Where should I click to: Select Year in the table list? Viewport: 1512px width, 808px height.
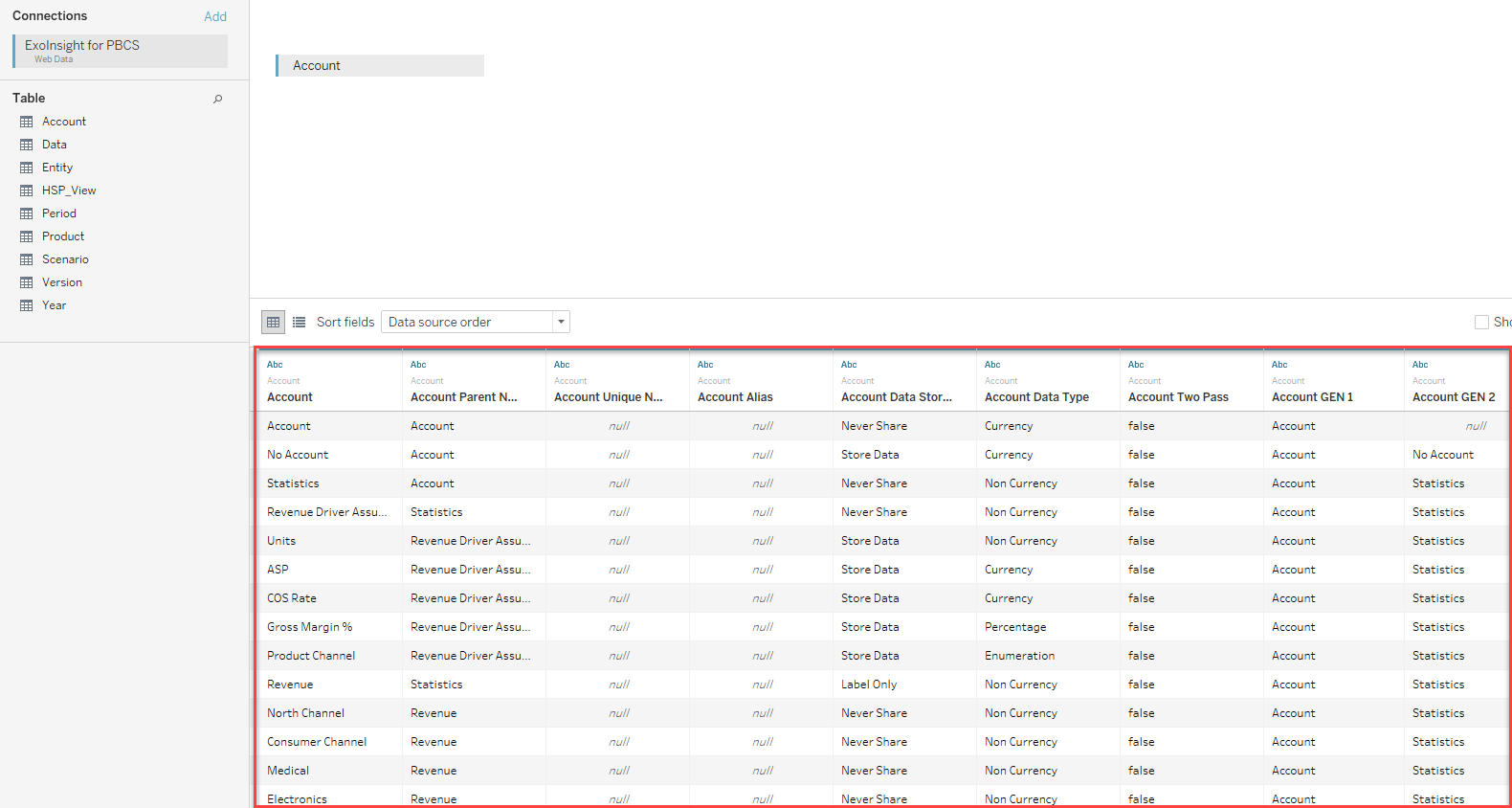(55, 305)
